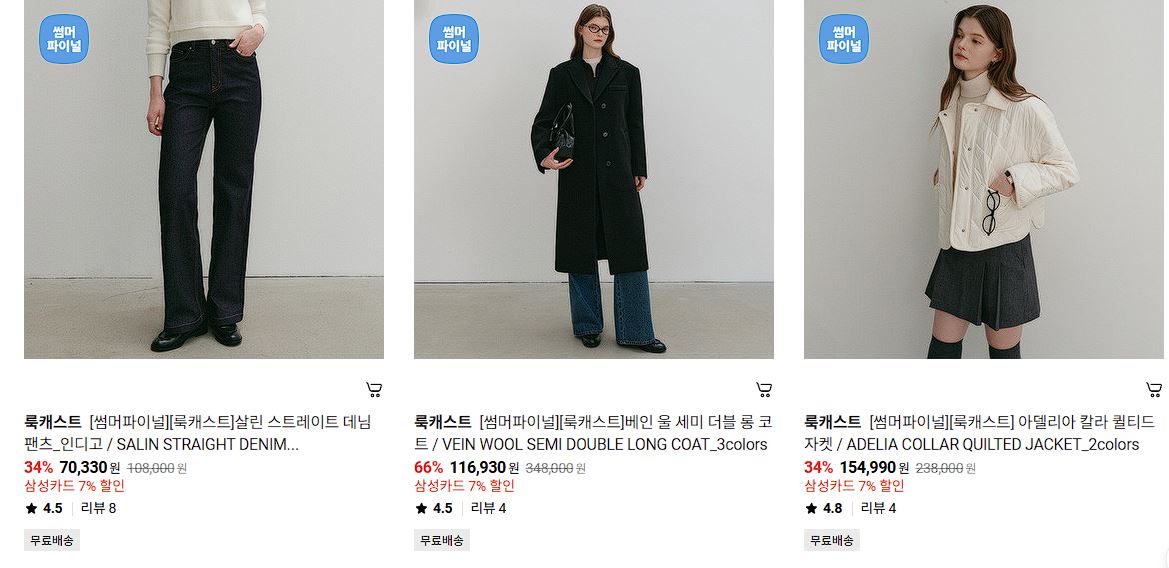Open the black long coat product image

pyautogui.click(x=593, y=179)
